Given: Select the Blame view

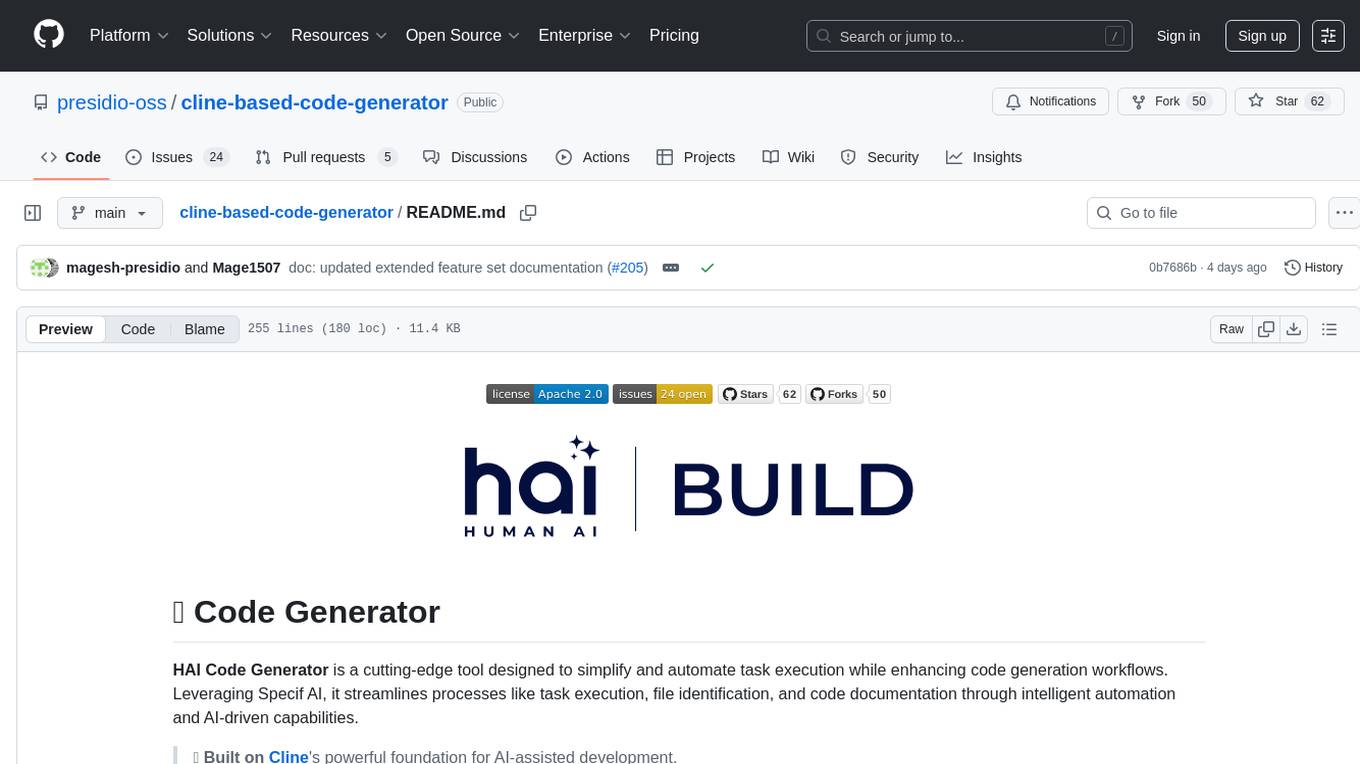Looking at the screenshot, I should tap(204, 329).
